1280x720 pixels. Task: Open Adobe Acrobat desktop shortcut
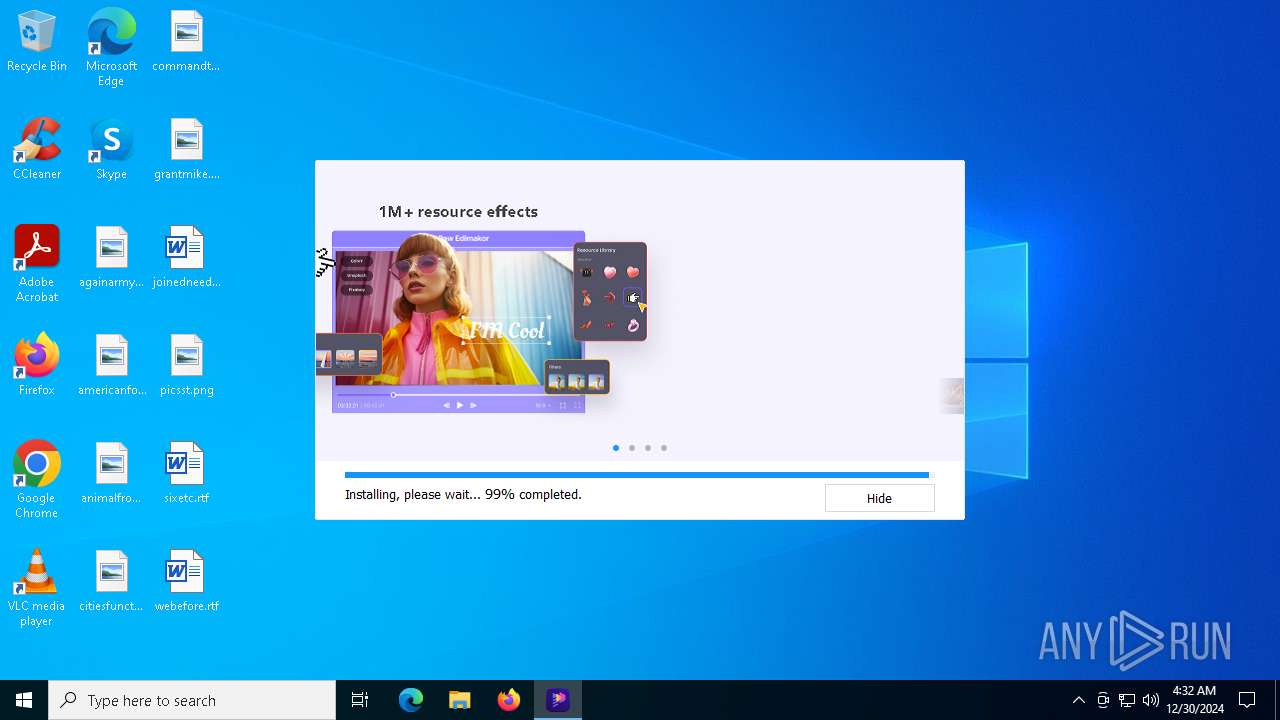tap(37, 264)
